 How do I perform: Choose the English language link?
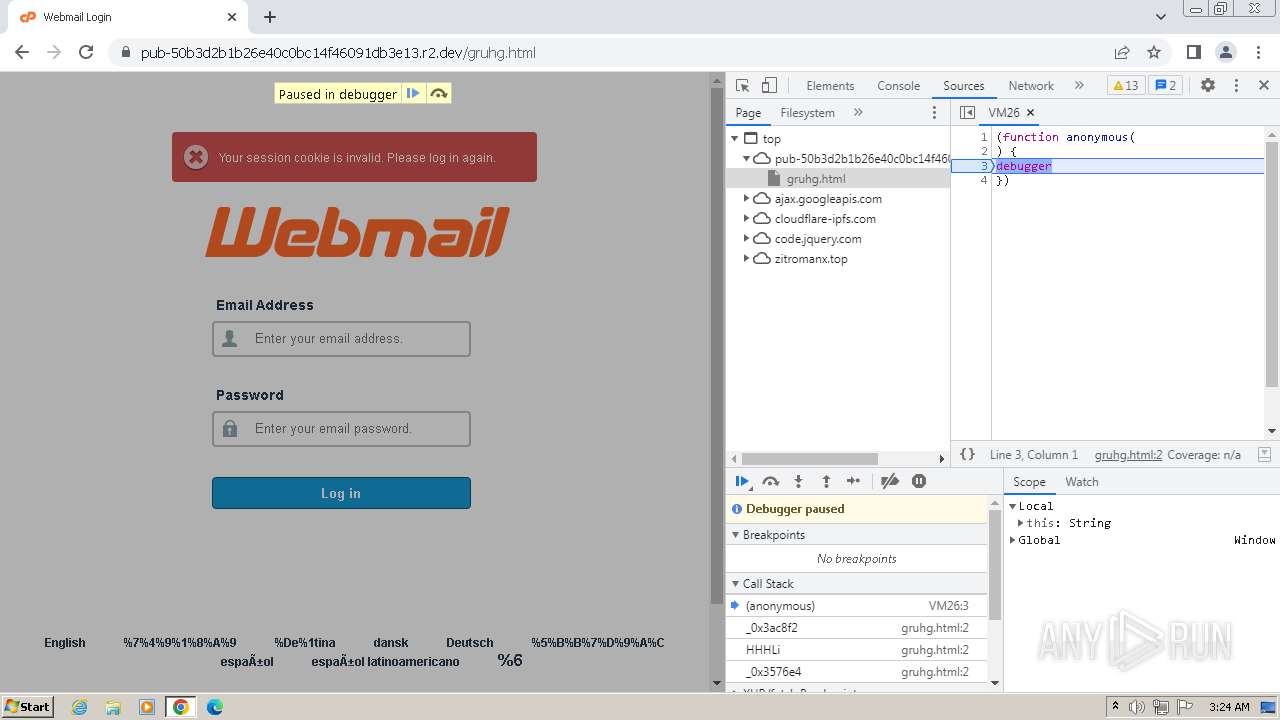65,643
